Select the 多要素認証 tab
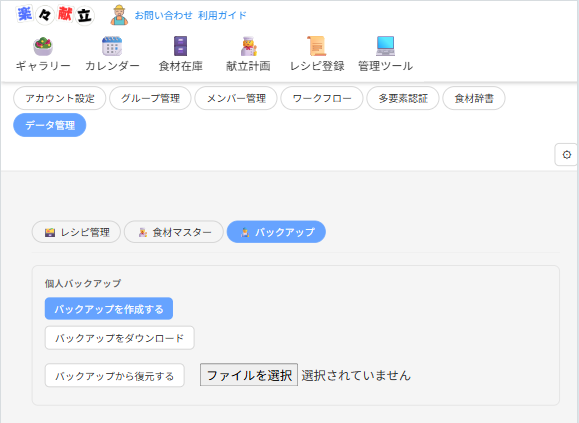 point(403,98)
